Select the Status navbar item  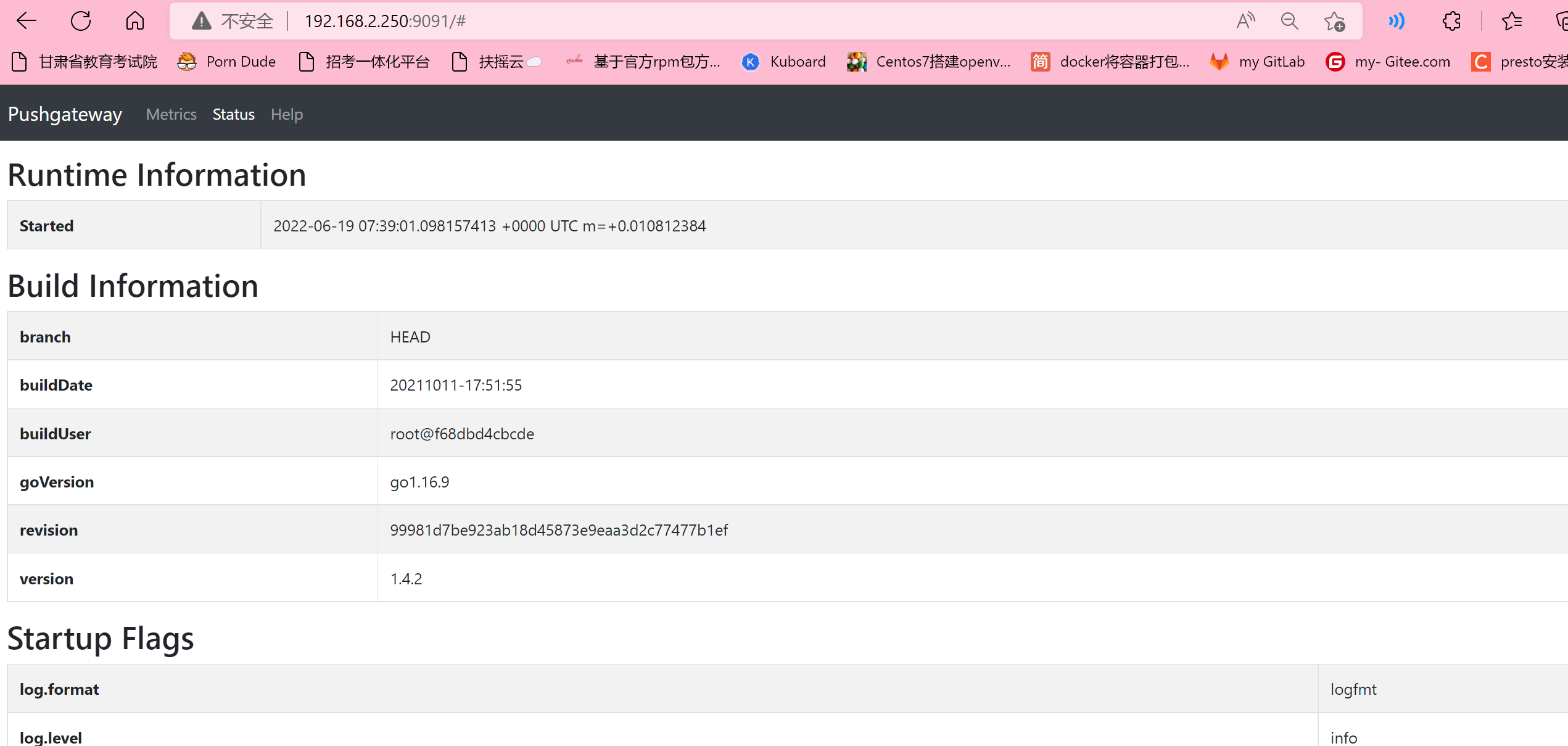click(x=233, y=114)
